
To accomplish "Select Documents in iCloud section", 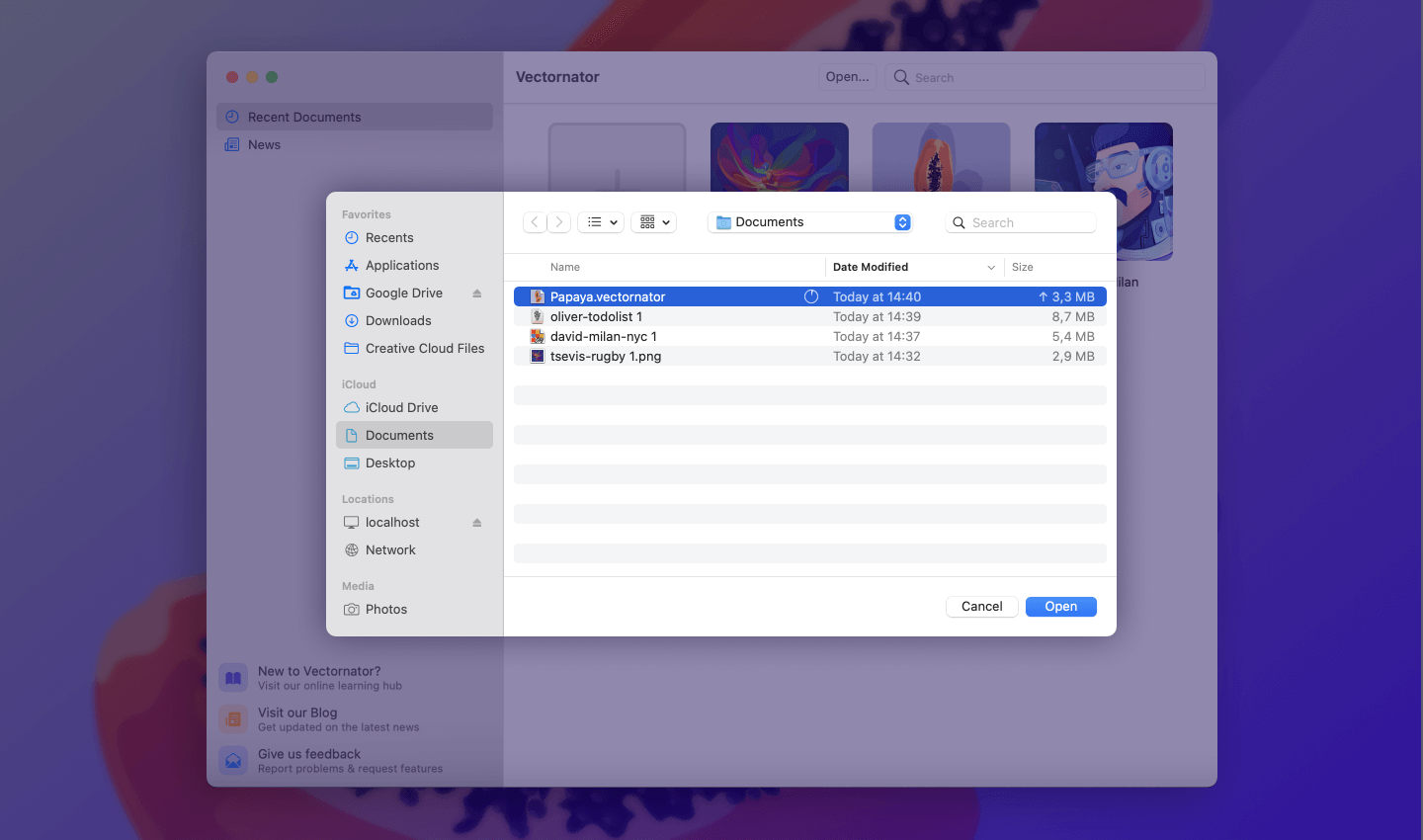I will click(x=414, y=435).
